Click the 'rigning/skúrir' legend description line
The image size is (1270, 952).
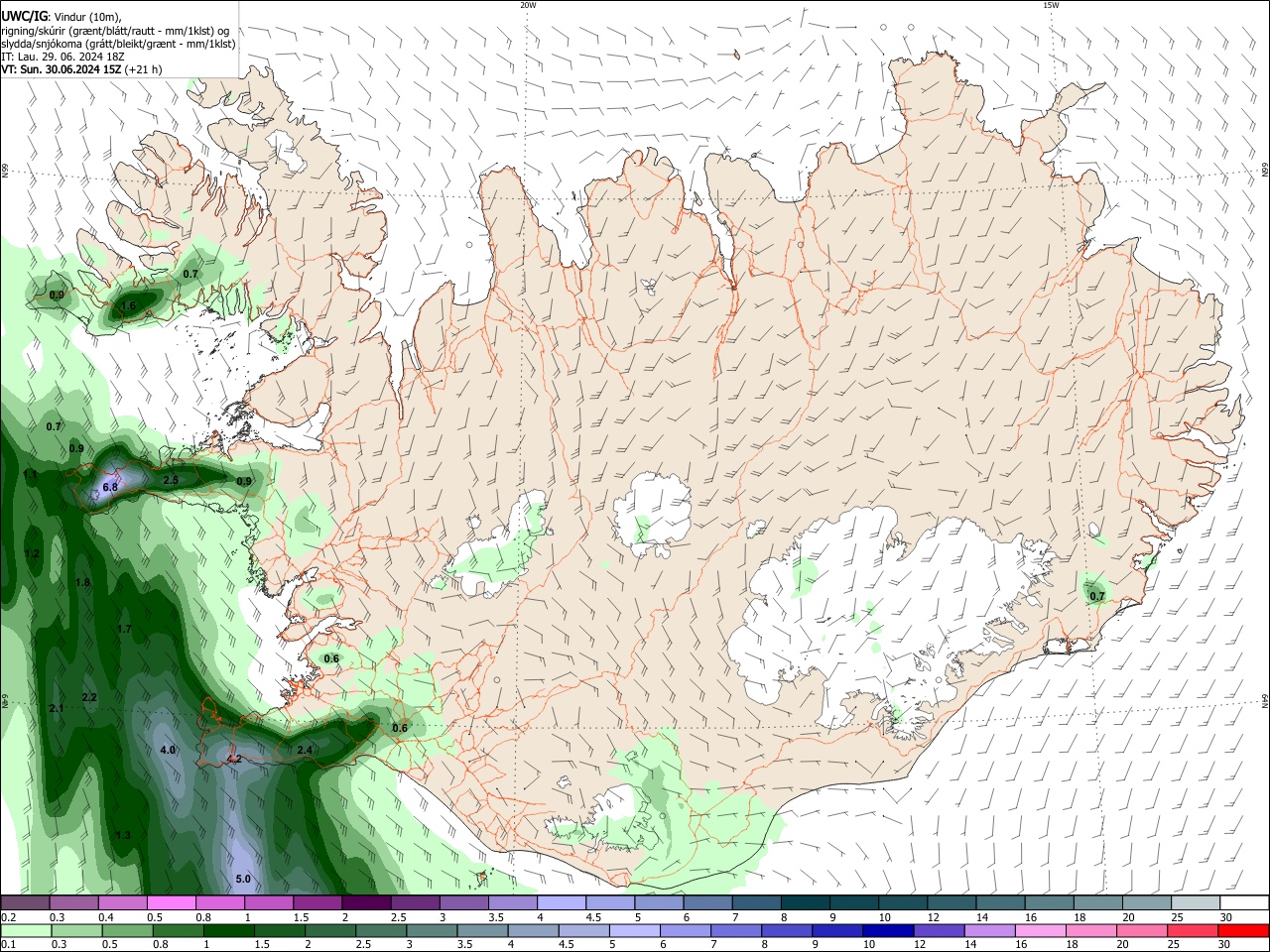coord(114,31)
